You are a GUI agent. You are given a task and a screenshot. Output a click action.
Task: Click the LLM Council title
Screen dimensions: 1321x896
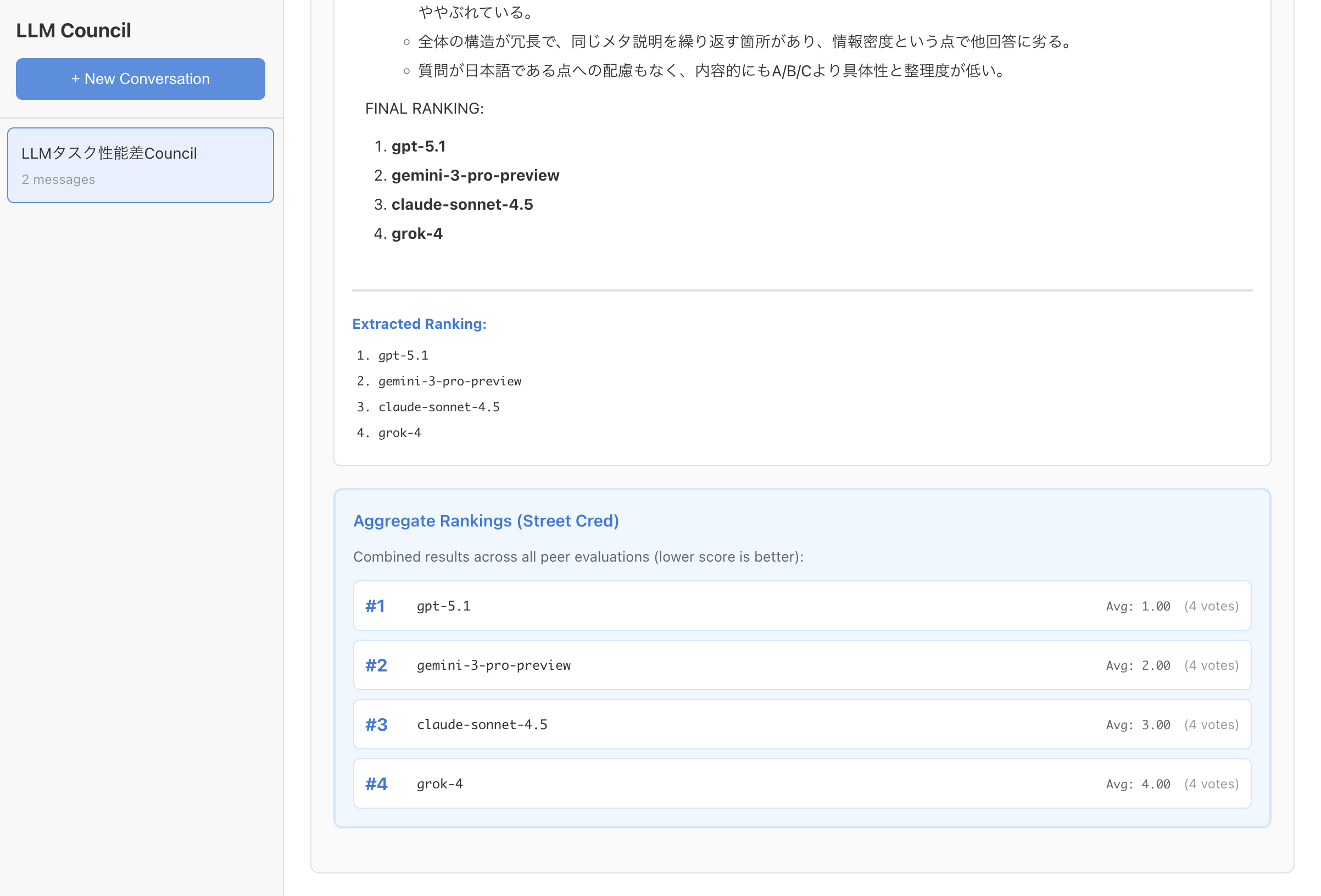tap(73, 31)
